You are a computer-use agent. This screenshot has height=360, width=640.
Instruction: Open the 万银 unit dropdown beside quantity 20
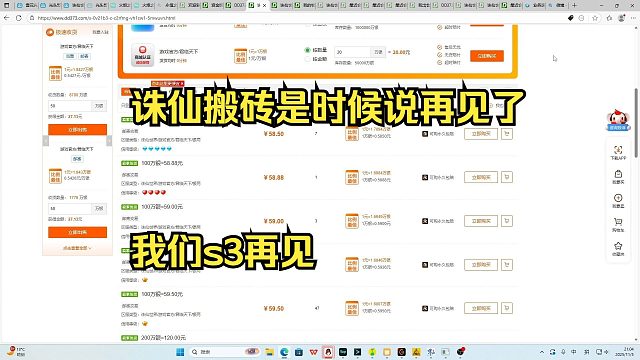(378, 52)
